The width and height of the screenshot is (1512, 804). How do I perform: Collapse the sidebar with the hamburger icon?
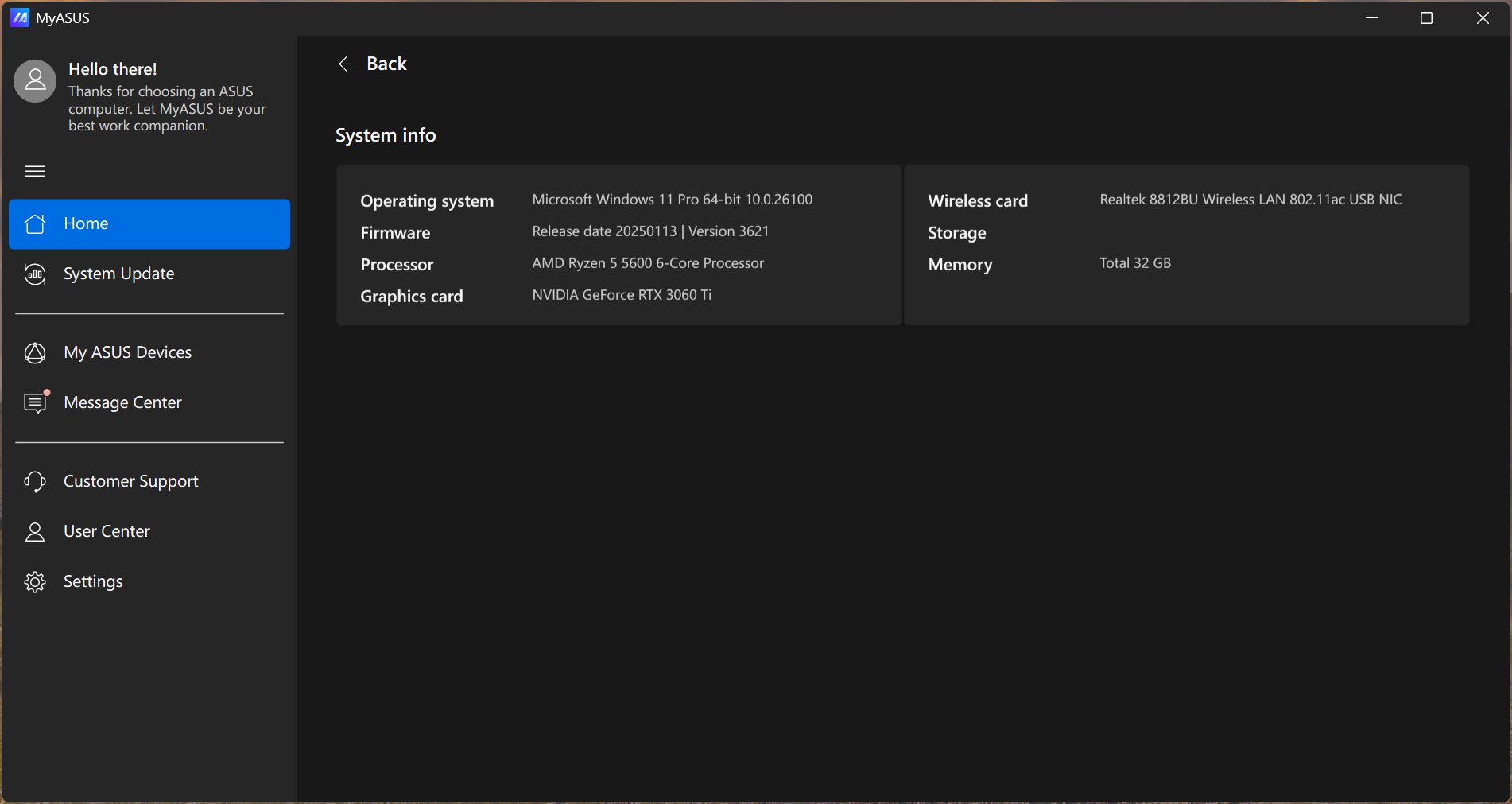click(35, 171)
